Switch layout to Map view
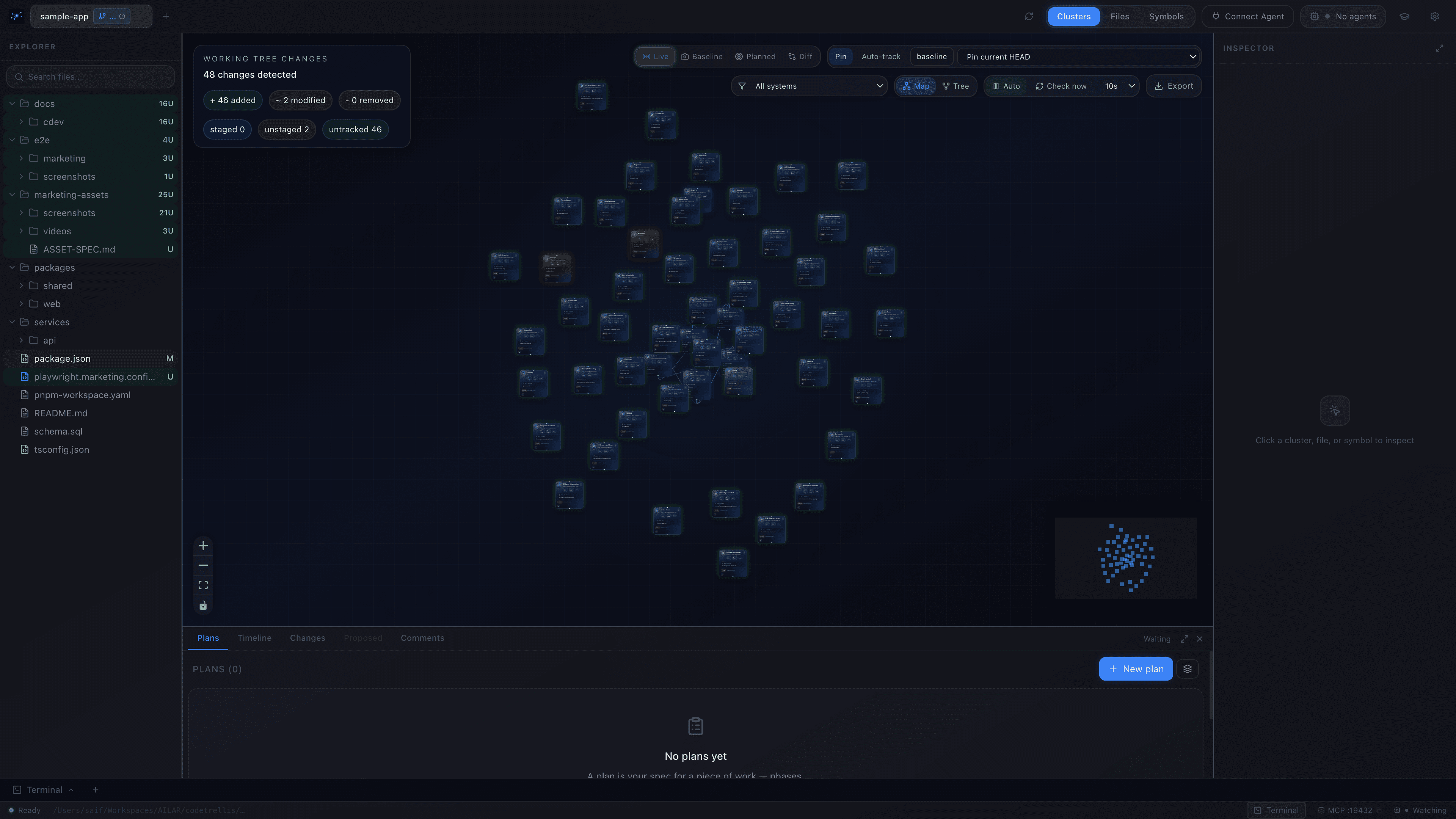This screenshot has width=1456, height=819. click(x=916, y=86)
